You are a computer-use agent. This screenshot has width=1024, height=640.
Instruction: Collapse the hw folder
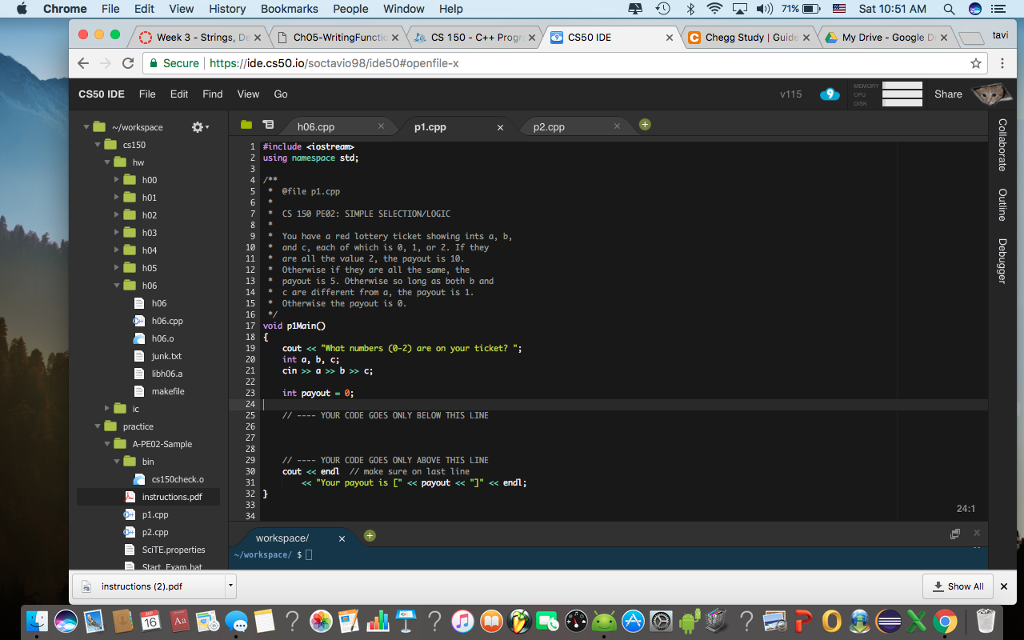(108, 163)
